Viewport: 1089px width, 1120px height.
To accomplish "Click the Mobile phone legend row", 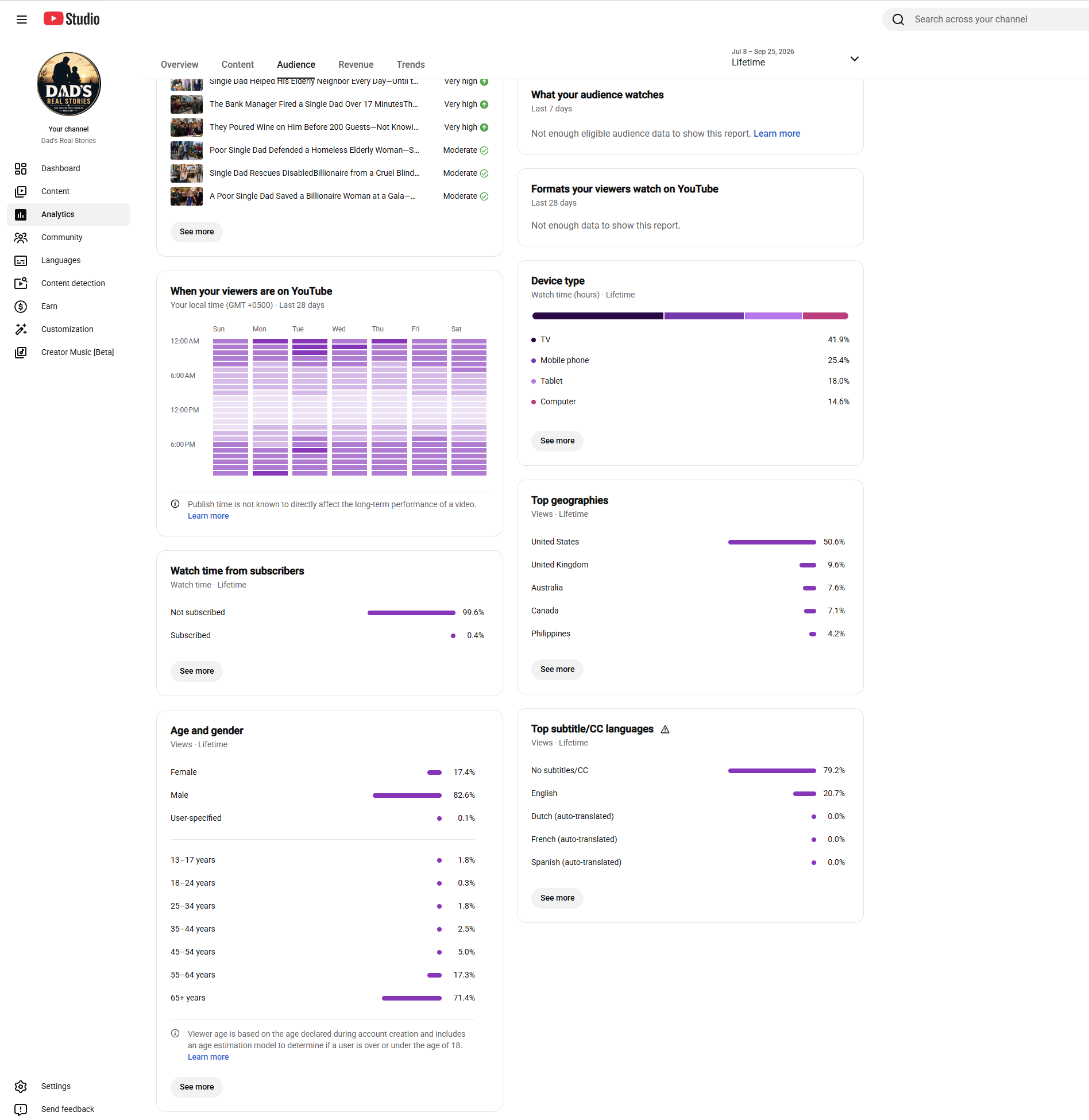I will (x=690, y=361).
